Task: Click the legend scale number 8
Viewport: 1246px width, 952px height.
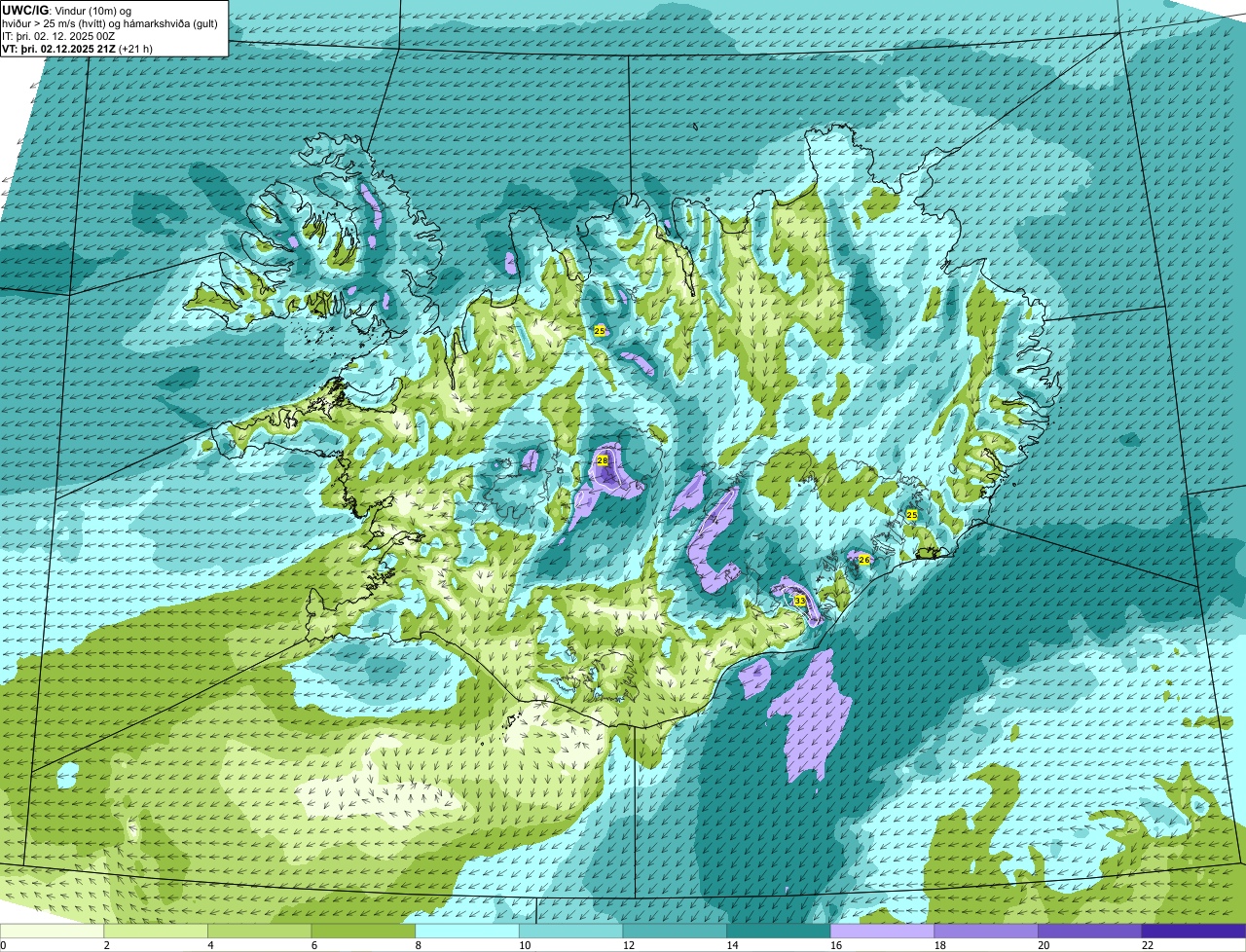Action: pos(418,945)
